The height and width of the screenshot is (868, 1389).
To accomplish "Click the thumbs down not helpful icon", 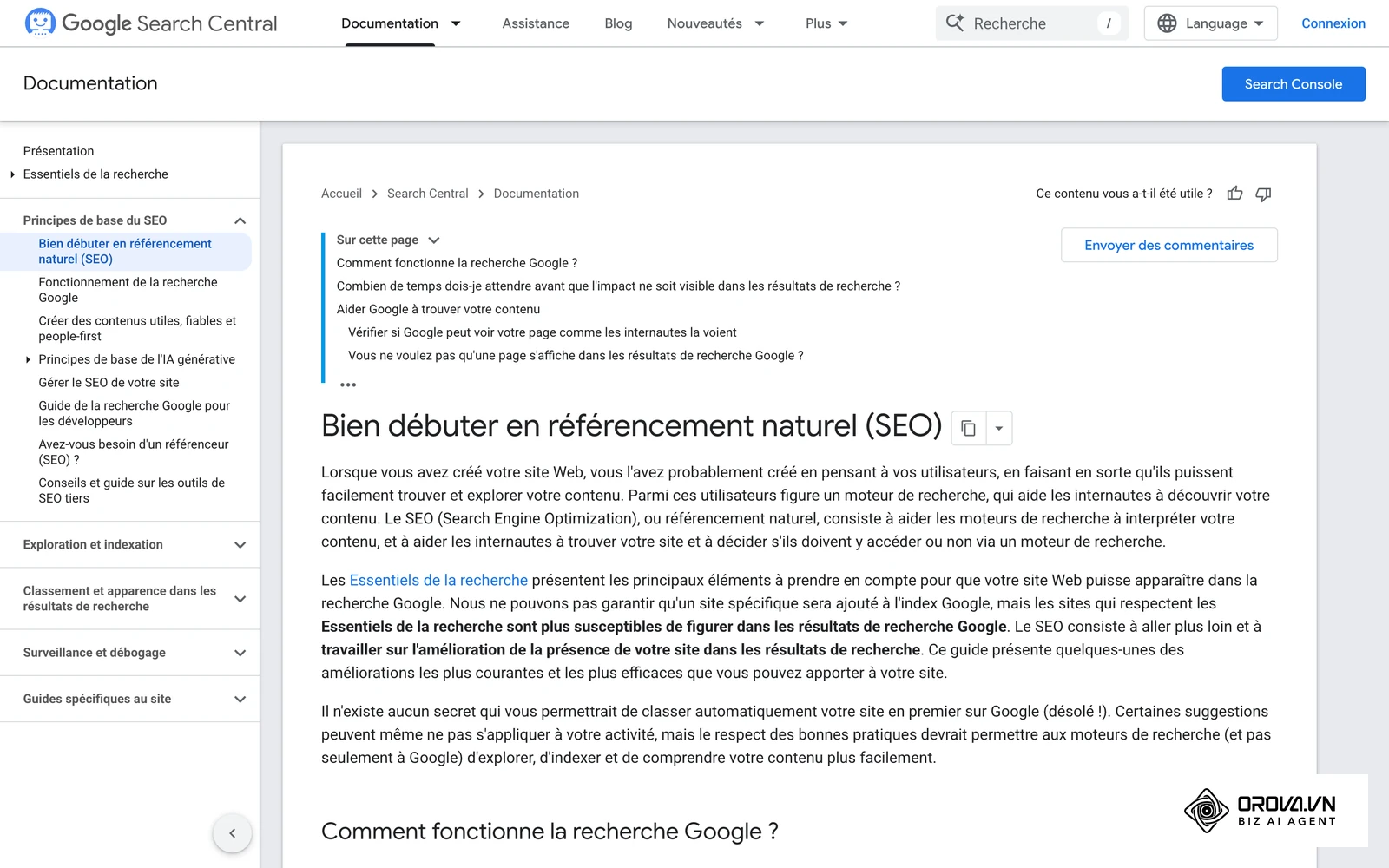I will [x=1263, y=194].
